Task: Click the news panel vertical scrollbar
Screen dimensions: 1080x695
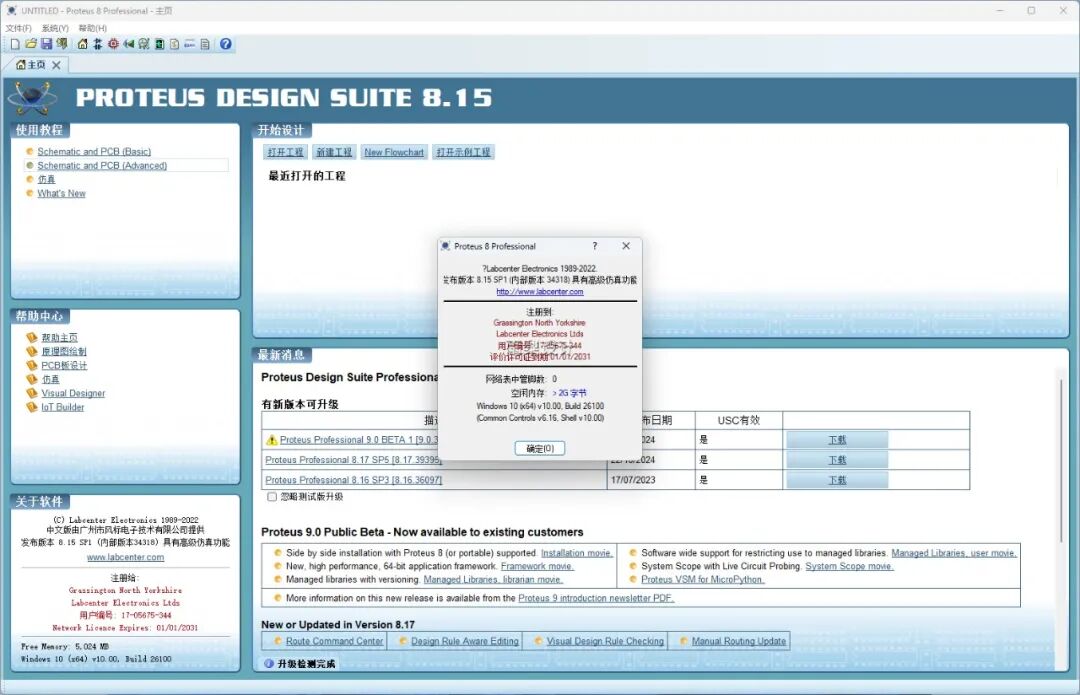Action: click(x=1060, y=500)
